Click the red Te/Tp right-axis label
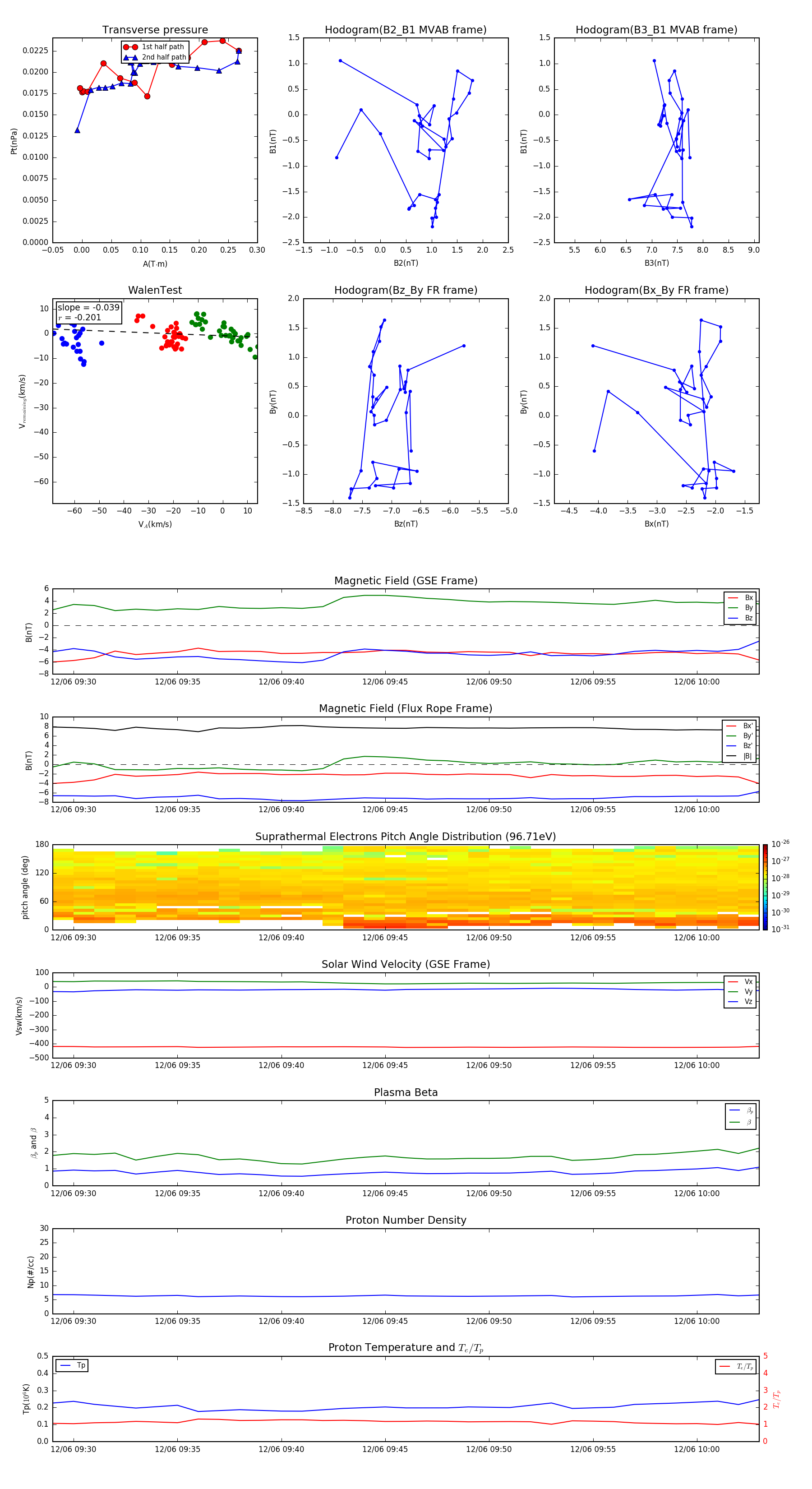 pos(777,1399)
